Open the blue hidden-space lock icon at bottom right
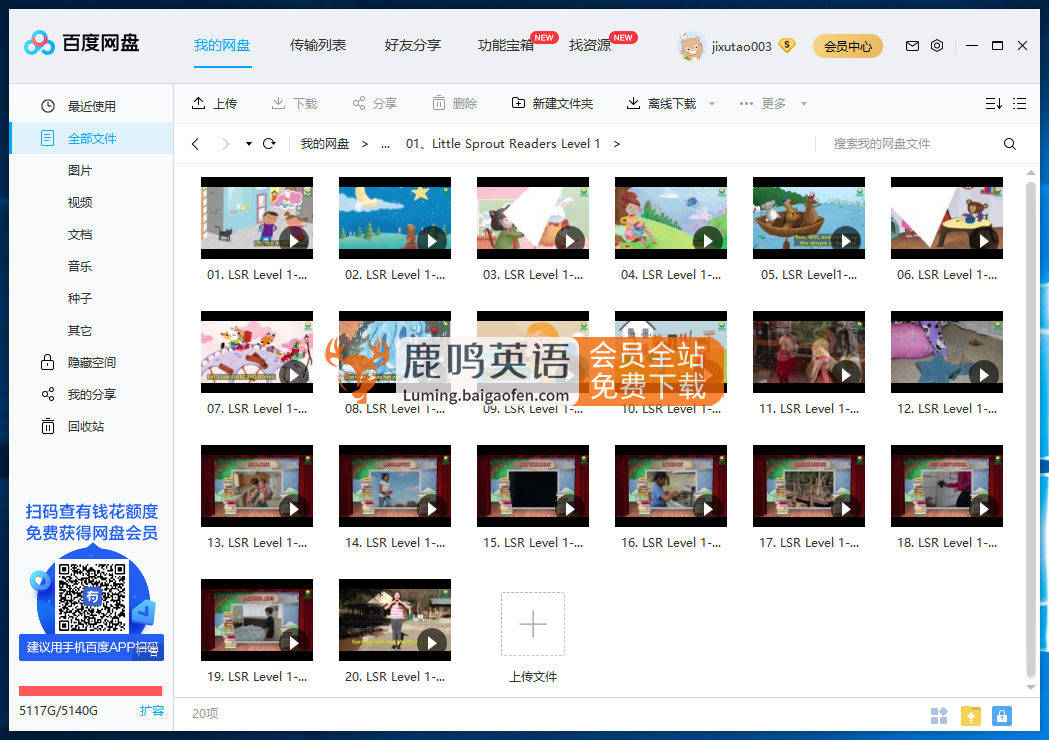 click(1001, 716)
